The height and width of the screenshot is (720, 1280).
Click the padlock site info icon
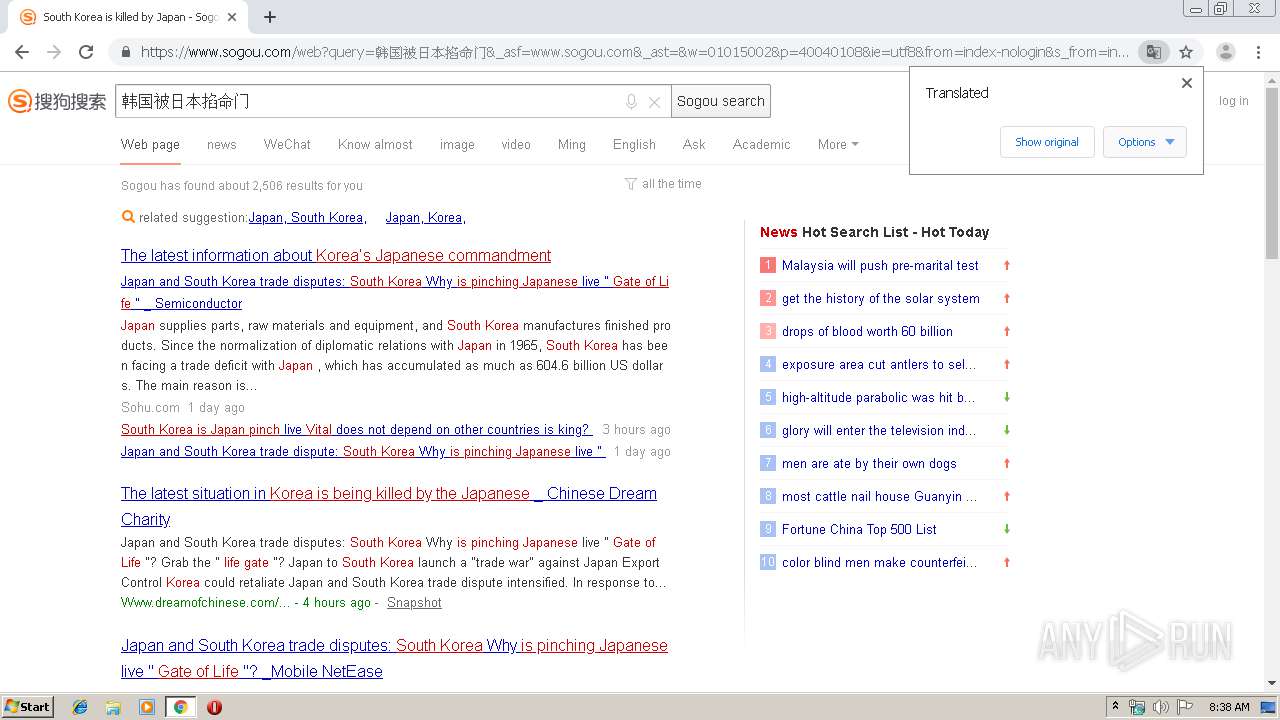coord(125,52)
